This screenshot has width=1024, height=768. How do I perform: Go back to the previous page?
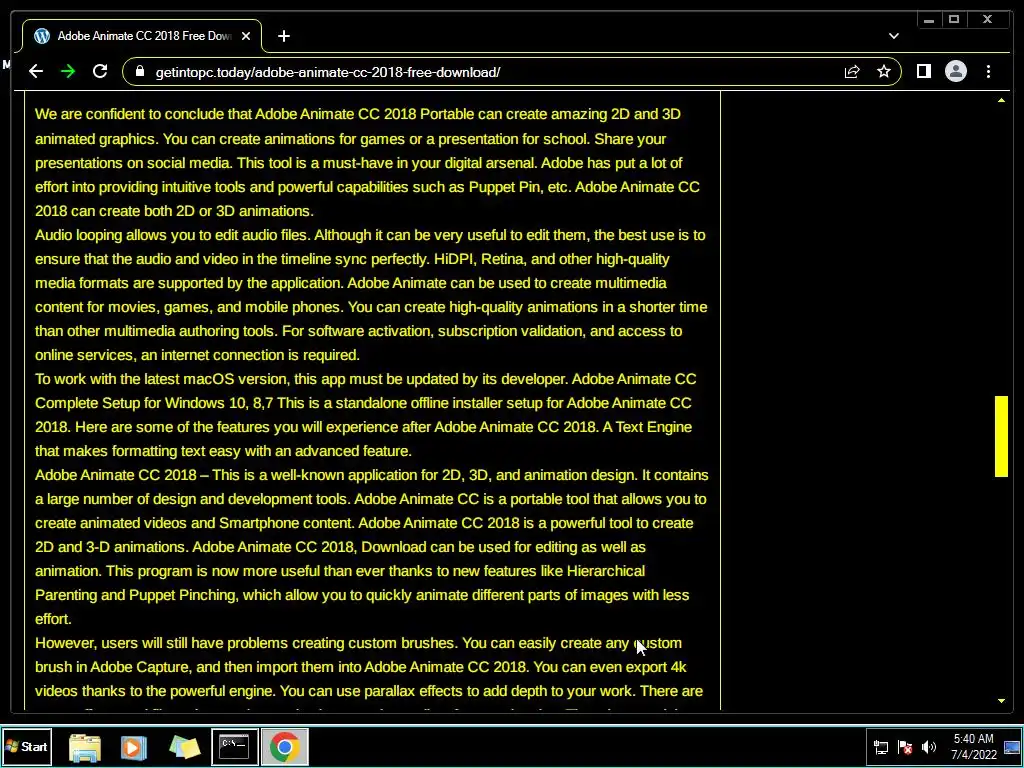(x=36, y=72)
